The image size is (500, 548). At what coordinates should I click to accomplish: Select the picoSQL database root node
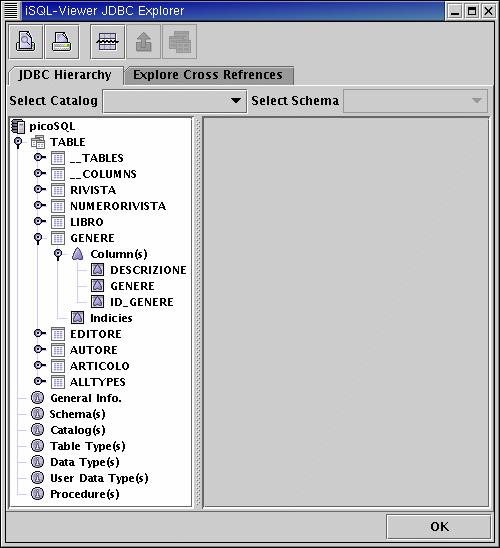(x=52, y=126)
